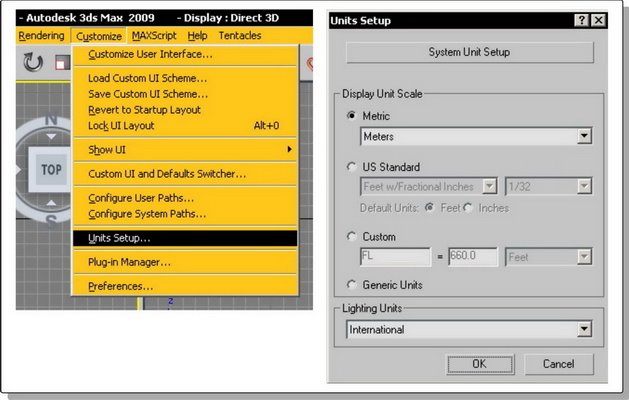Select the Metric radio button
Image resolution: width=629 pixels, height=400 pixels.
[x=351, y=116]
